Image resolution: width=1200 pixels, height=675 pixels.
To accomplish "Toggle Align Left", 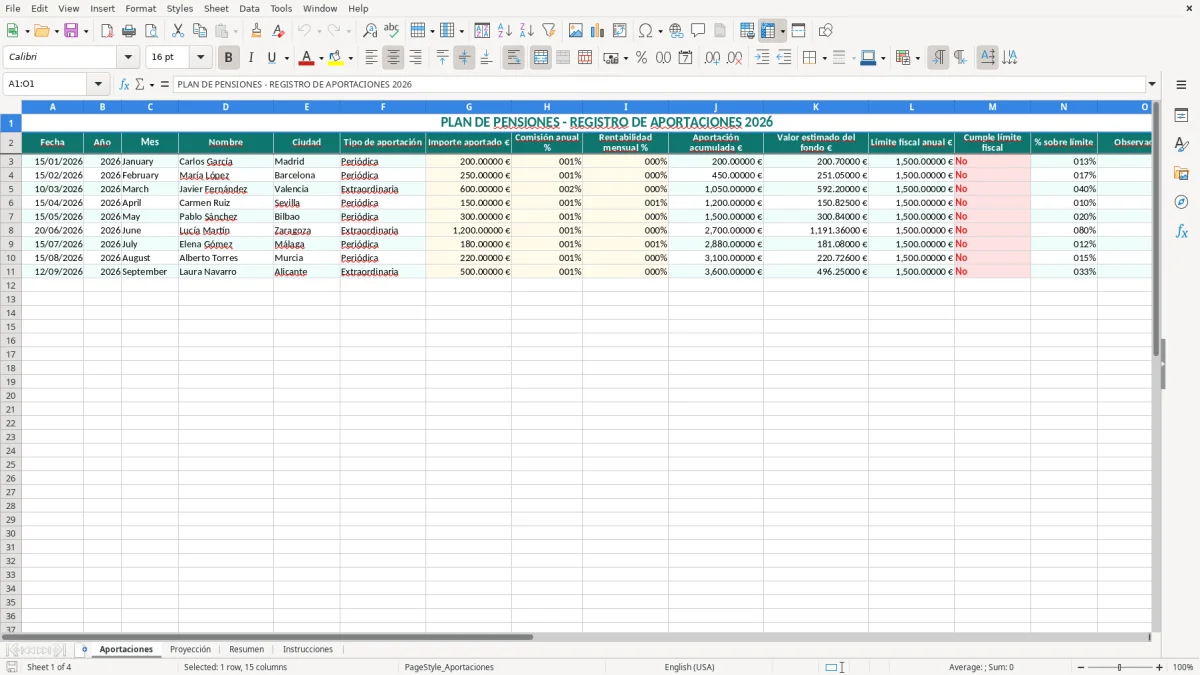I will [371, 58].
